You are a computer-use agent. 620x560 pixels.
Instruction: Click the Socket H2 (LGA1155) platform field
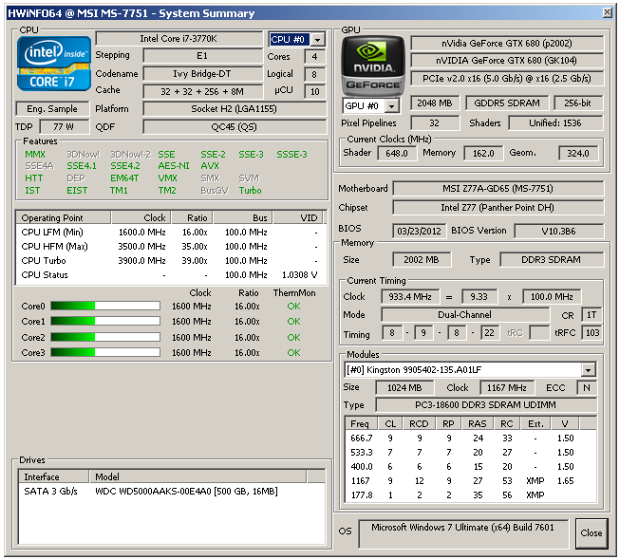click(234, 109)
